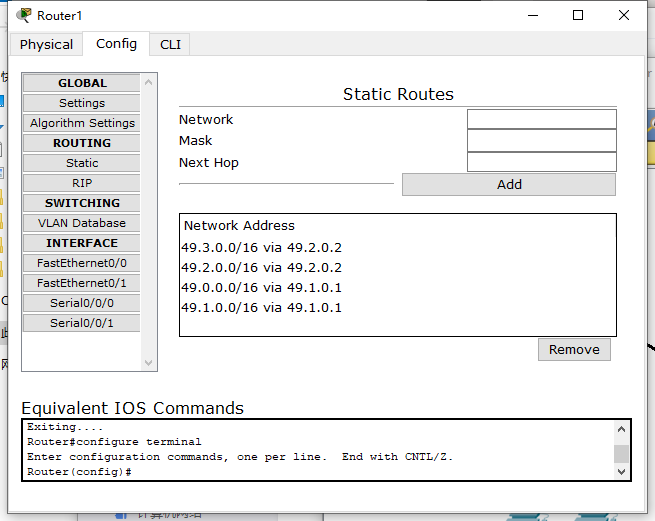The width and height of the screenshot is (655, 521).
Task: Focus the Mask input field
Action: click(542, 141)
